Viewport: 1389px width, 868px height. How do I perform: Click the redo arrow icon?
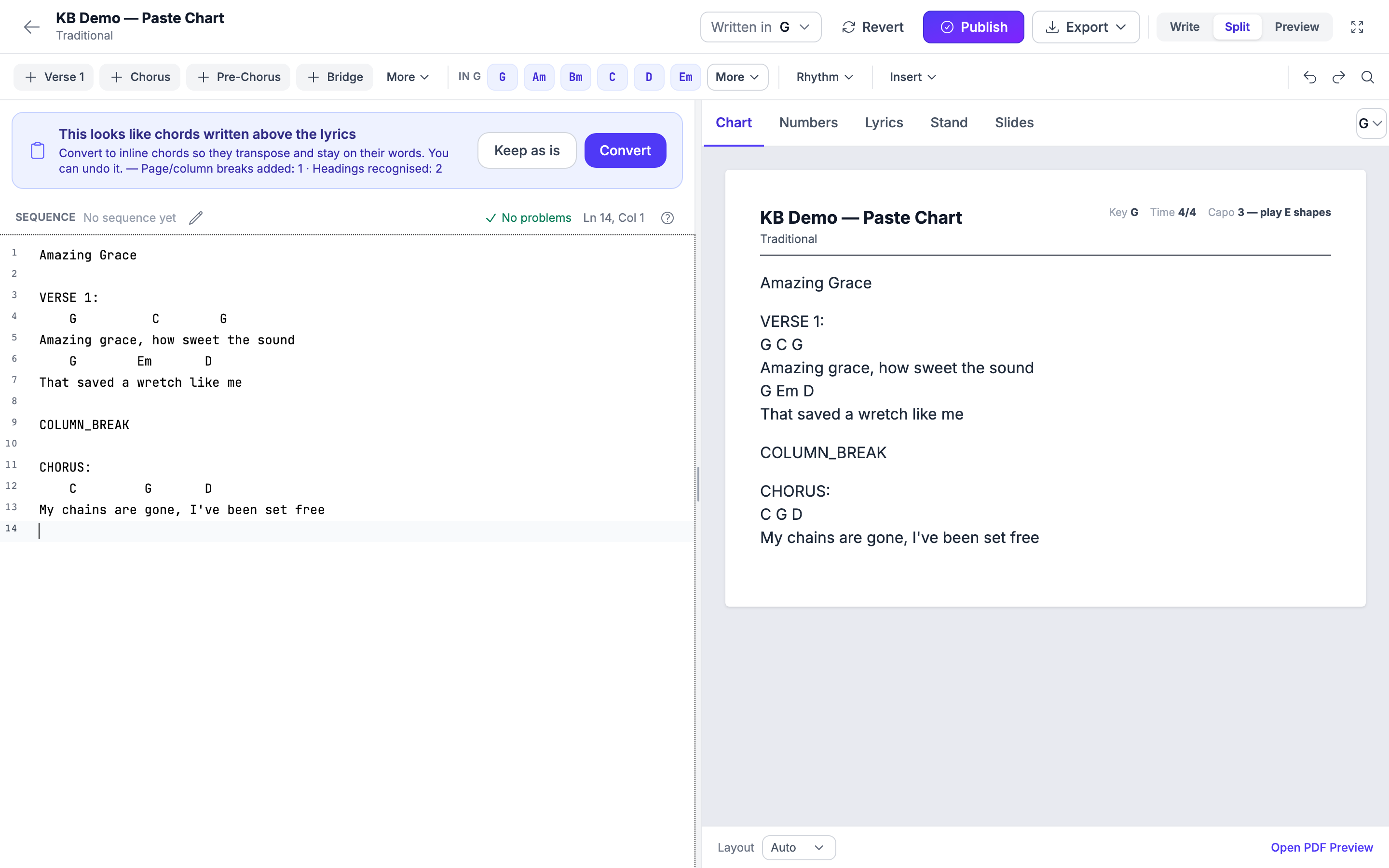pos(1338,77)
